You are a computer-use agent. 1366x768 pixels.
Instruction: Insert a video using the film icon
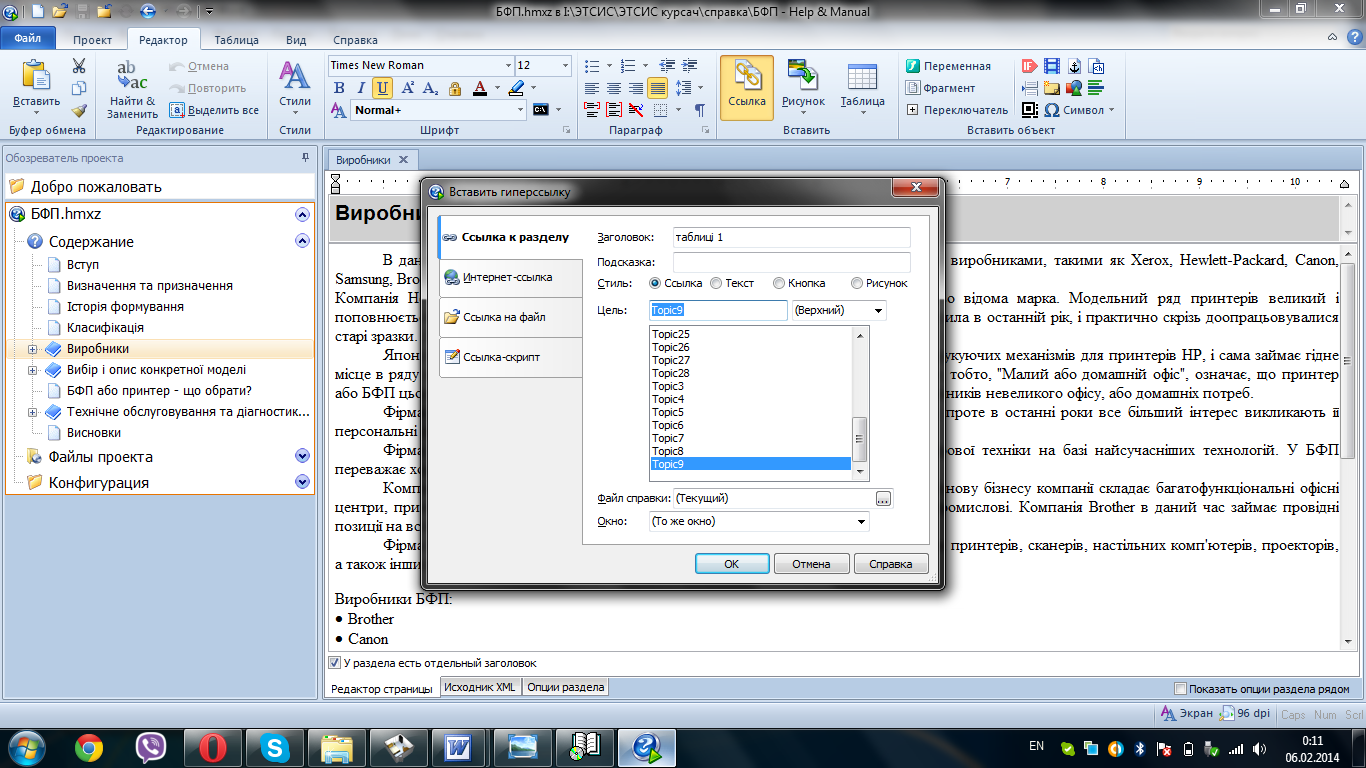point(1051,66)
